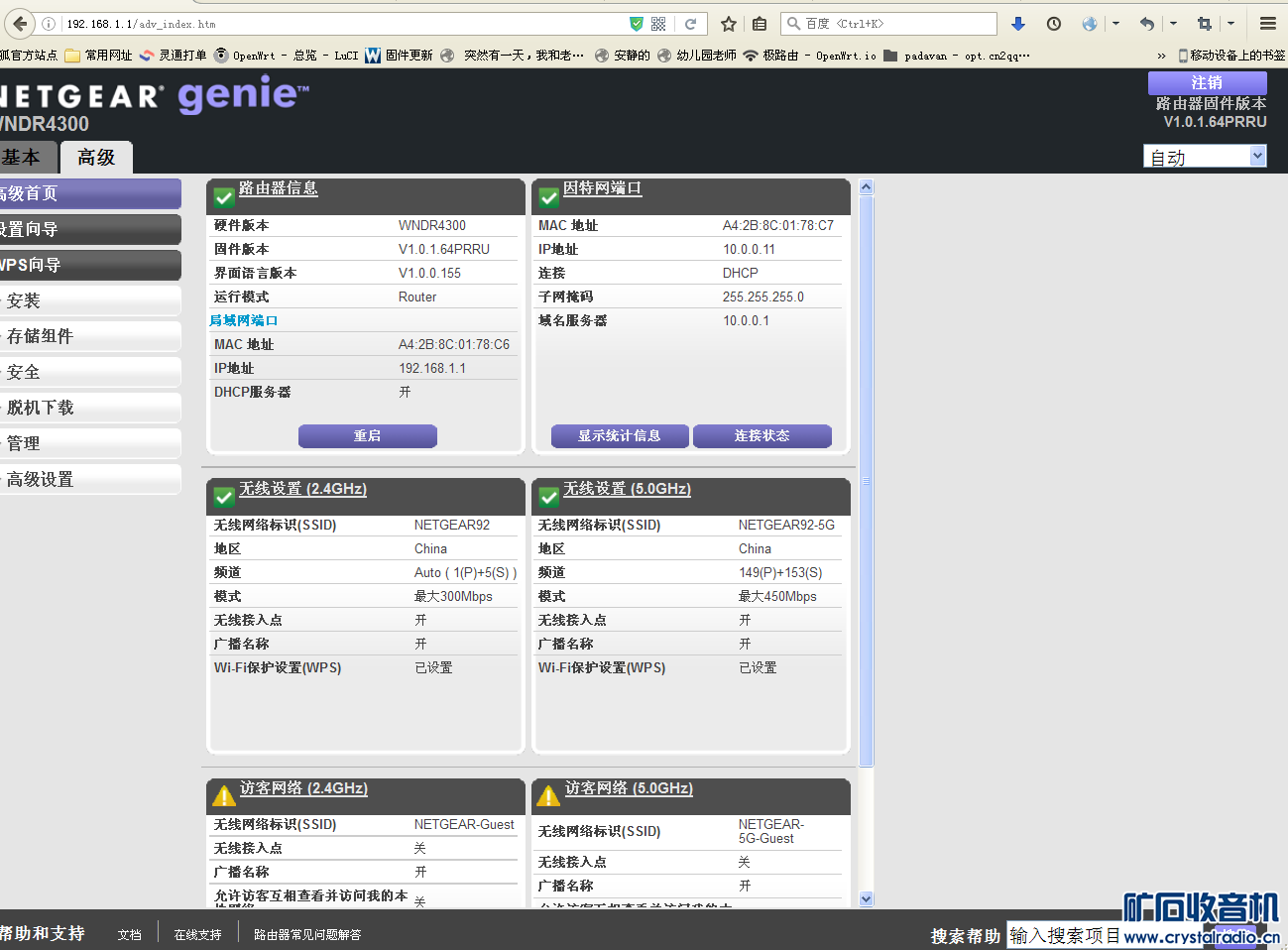Open the 幼儿园老师 bookmark
This screenshot has height=950, width=1288.
click(697, 56)
